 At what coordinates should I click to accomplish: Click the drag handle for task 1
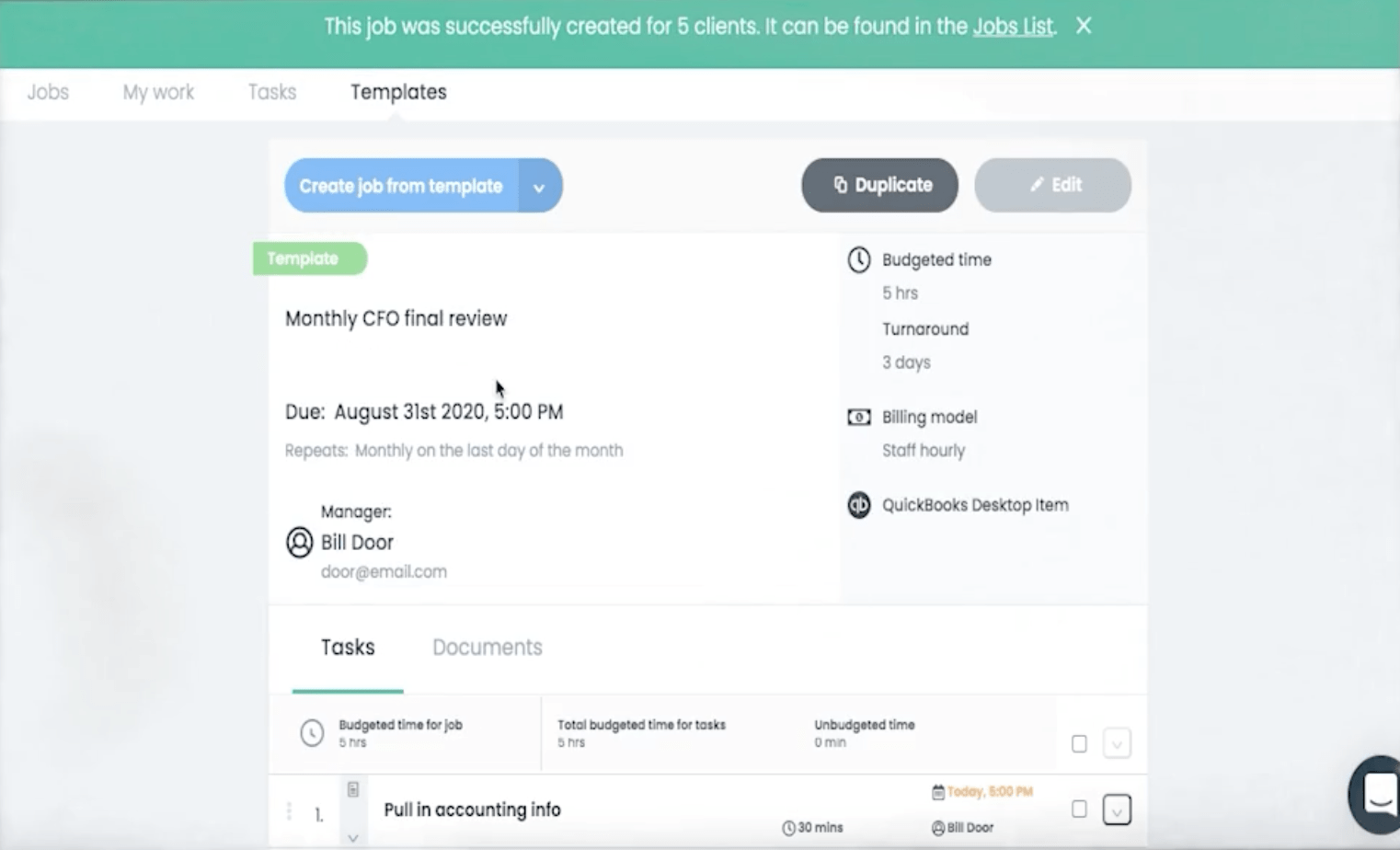point(289,810)
